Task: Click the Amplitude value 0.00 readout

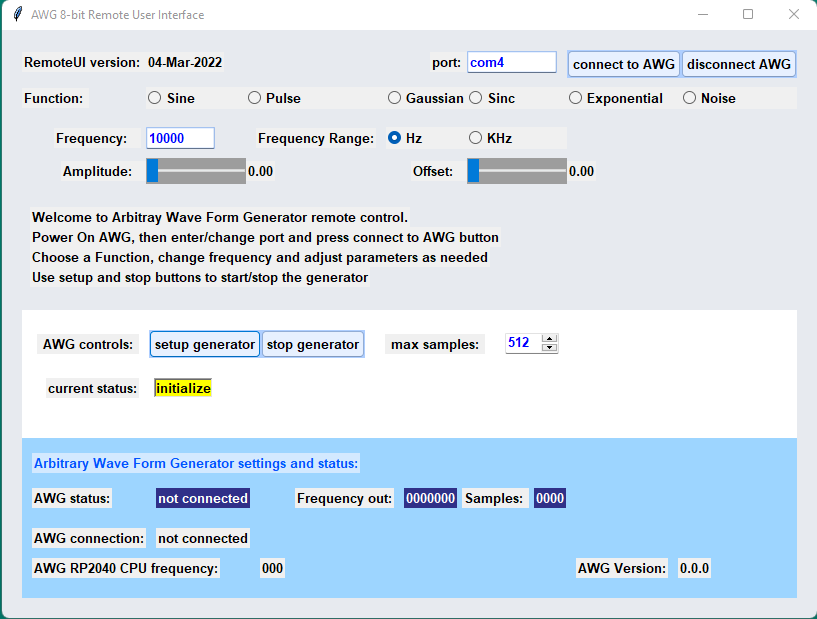Action: click(x=260, y=171)
